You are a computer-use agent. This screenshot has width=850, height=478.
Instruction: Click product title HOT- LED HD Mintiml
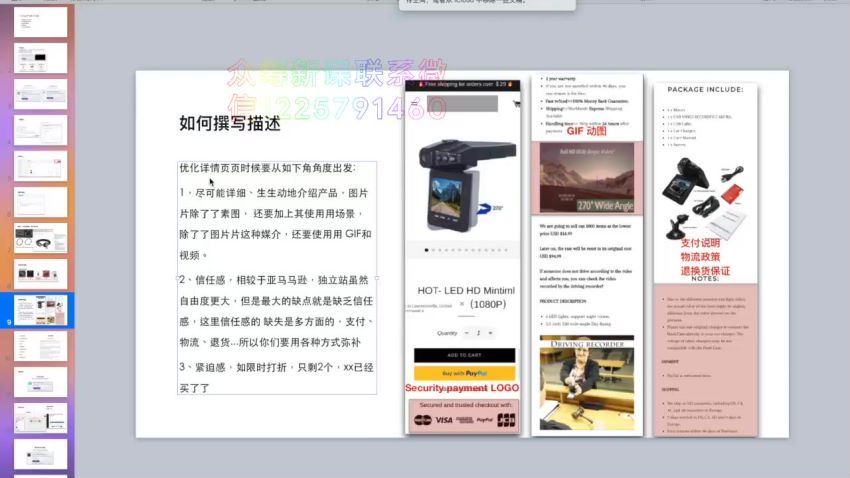pos(466,290)
